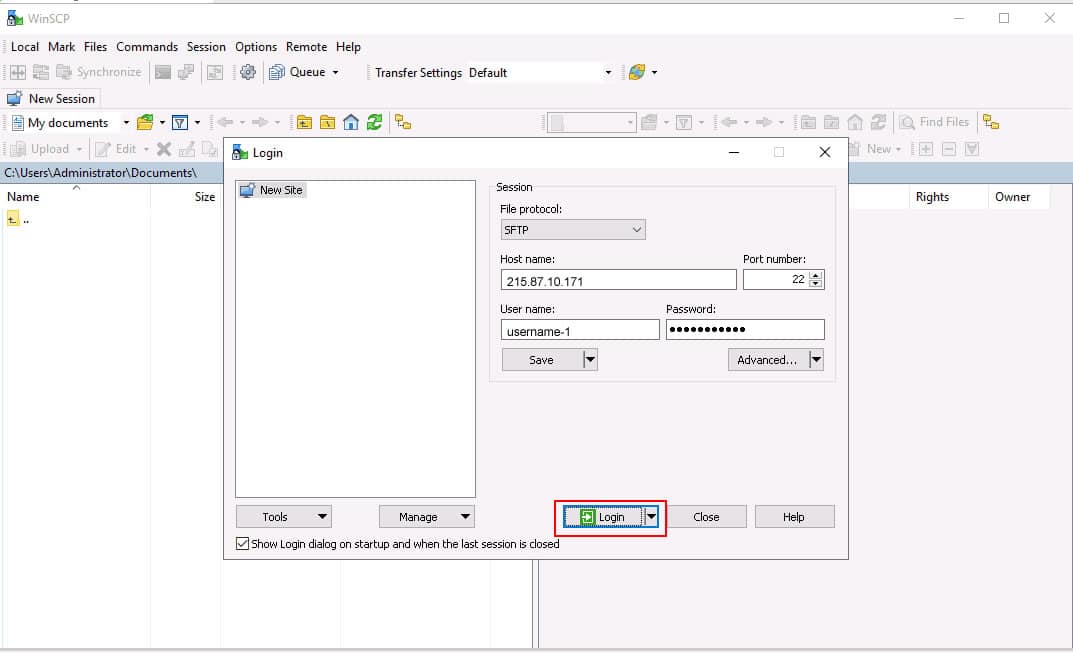The height and width of the screenshot is (653, 1073).
Task: Open the Tools dropdown button
Action: (x=284, y=517)
